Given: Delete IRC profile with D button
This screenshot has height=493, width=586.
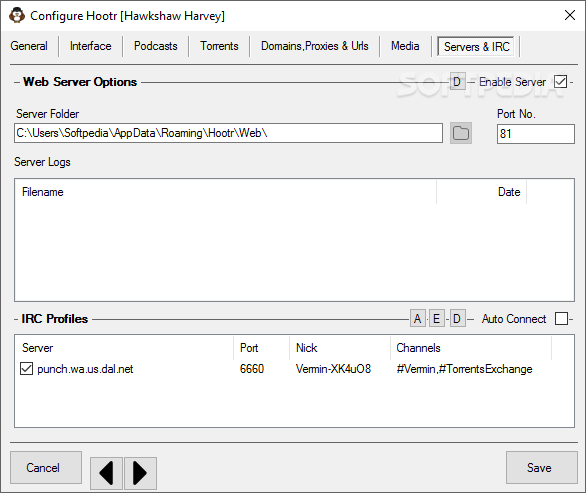Looking at the screenshot, I should pos(457,319).
